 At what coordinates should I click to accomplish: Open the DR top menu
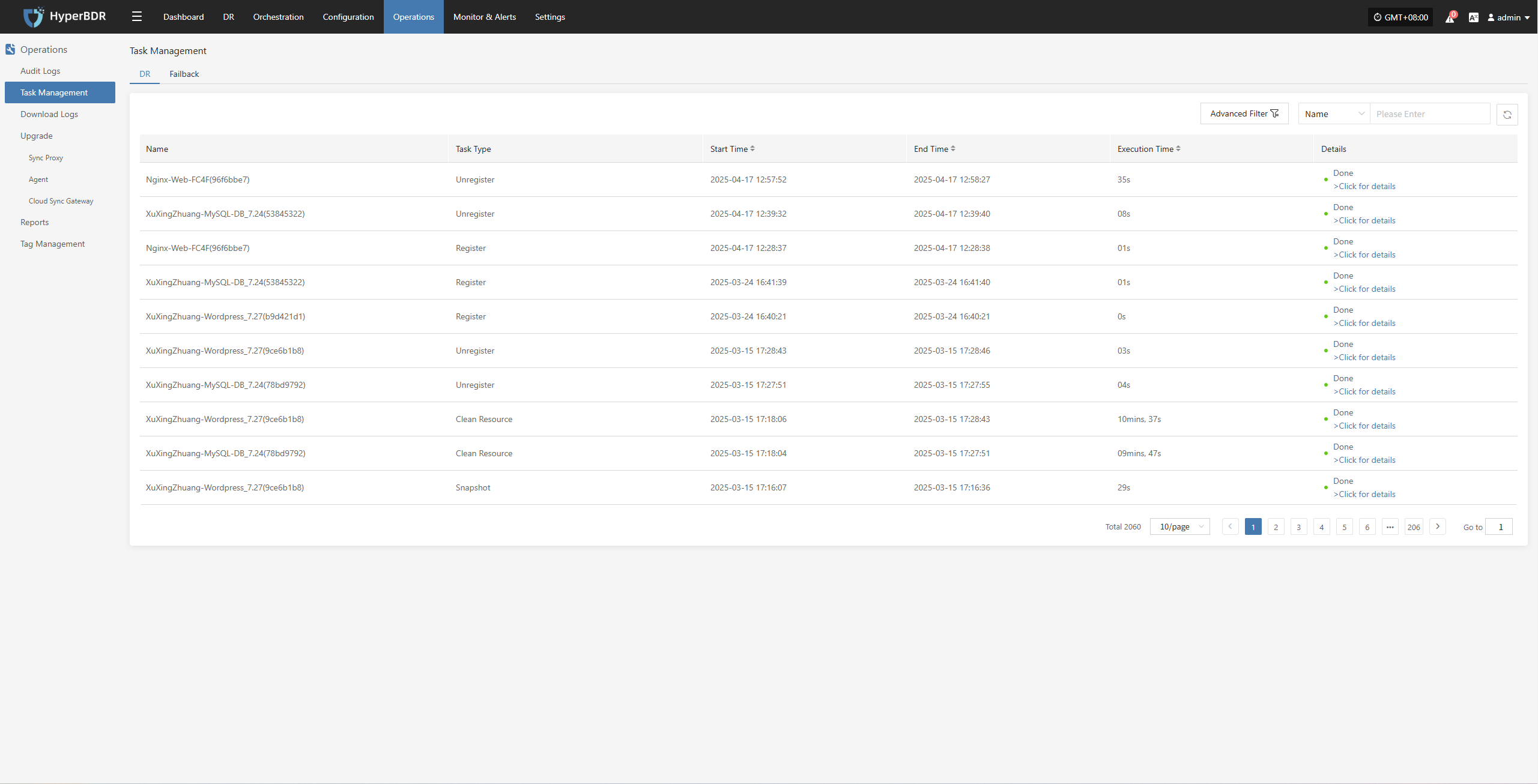pyautogui.click(x=228, y=17)
